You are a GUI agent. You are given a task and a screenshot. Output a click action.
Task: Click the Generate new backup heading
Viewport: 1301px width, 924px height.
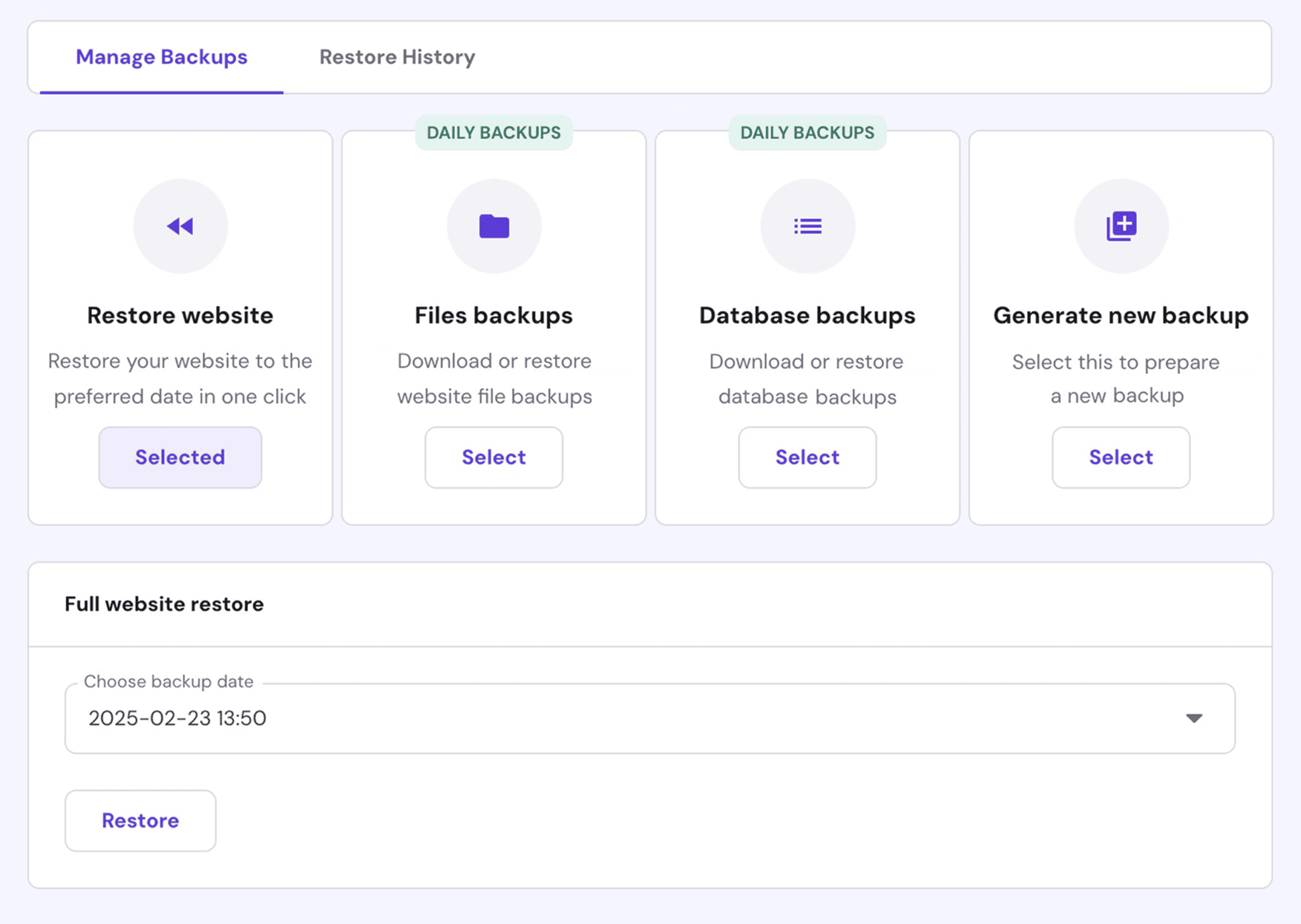point(1121,316)
